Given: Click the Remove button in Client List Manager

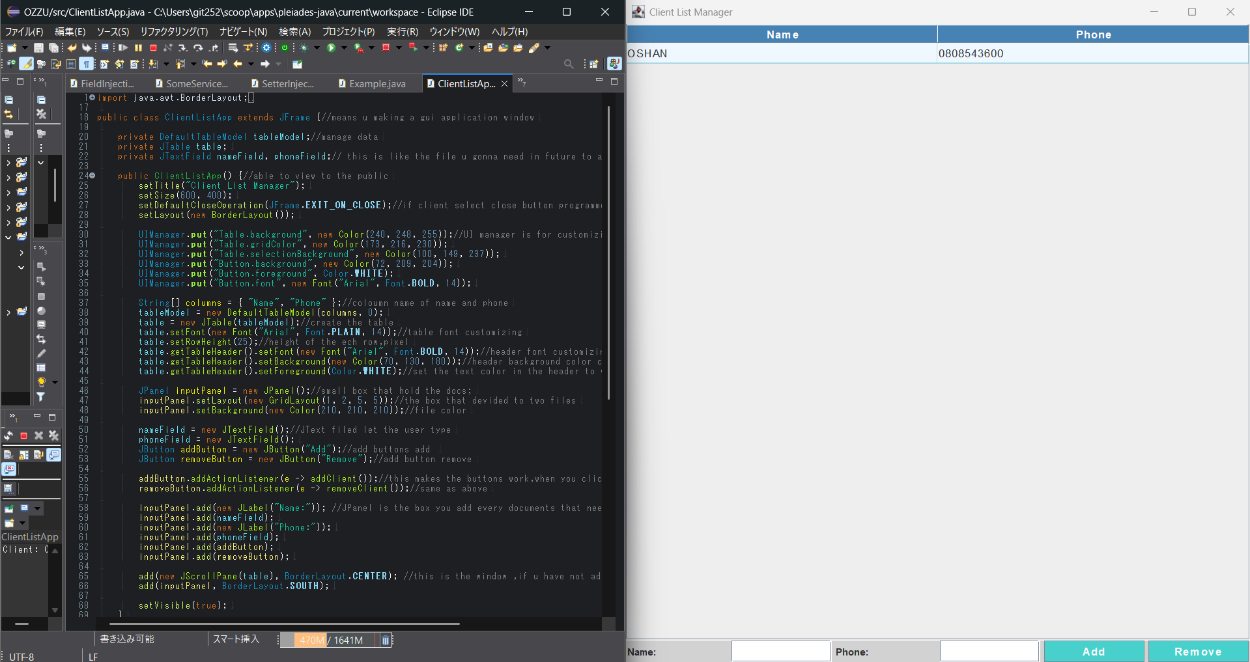Looking at the screenshot, I should point(1197,651).
